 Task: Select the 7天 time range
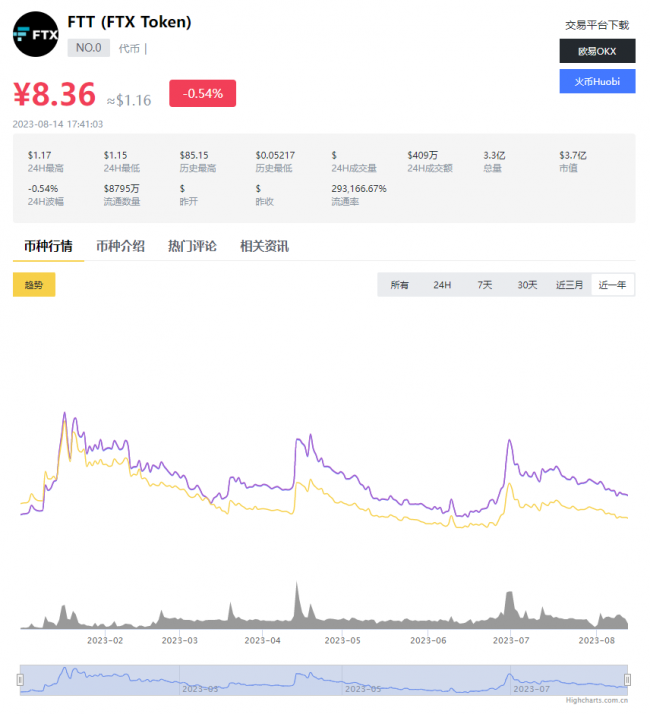(485, 285)
